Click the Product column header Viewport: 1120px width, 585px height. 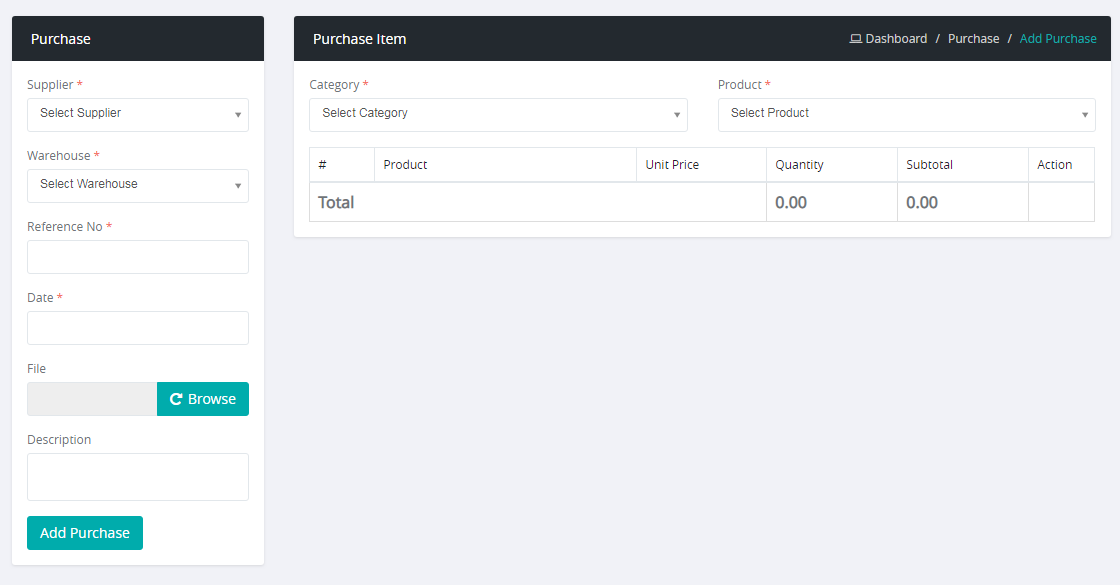coord(406,165)
